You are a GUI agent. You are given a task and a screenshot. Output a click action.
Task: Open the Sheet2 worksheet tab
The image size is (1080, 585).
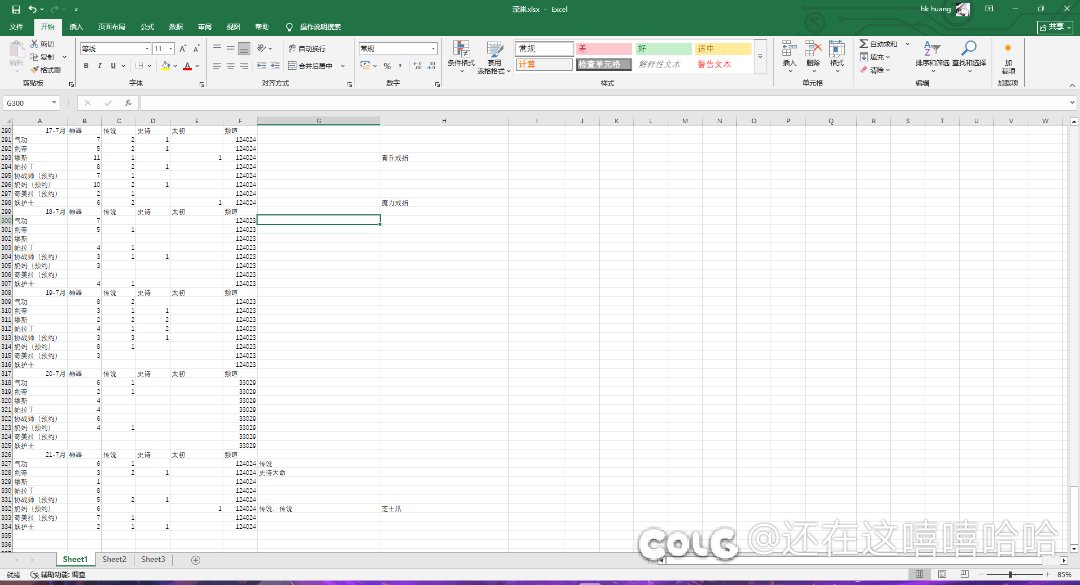pos(114,560)
